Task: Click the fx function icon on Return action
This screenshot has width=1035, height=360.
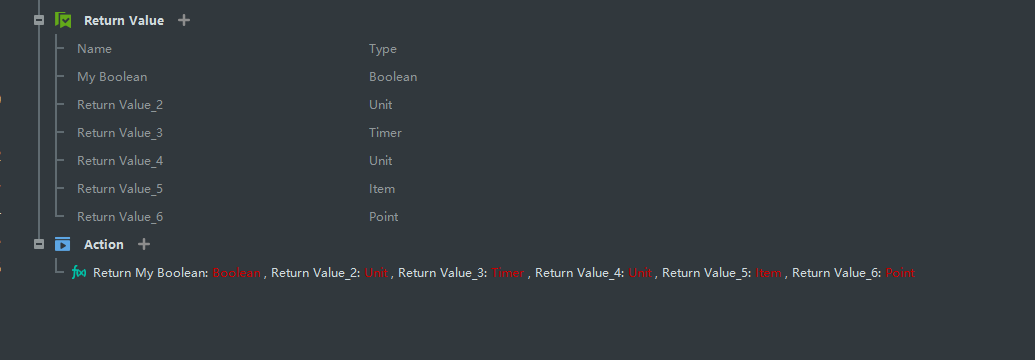Action: point(79,272)
